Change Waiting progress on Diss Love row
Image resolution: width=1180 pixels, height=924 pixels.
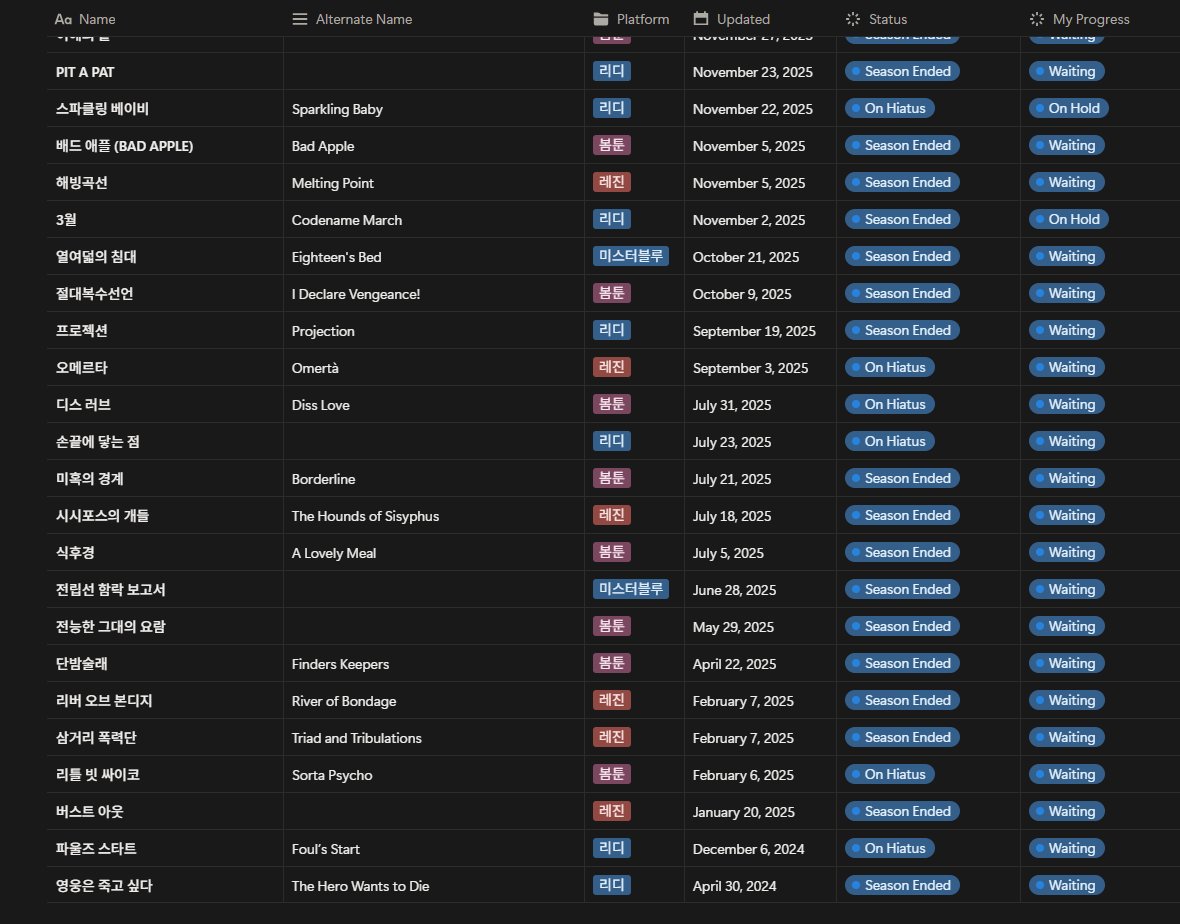pos(1066,404)
